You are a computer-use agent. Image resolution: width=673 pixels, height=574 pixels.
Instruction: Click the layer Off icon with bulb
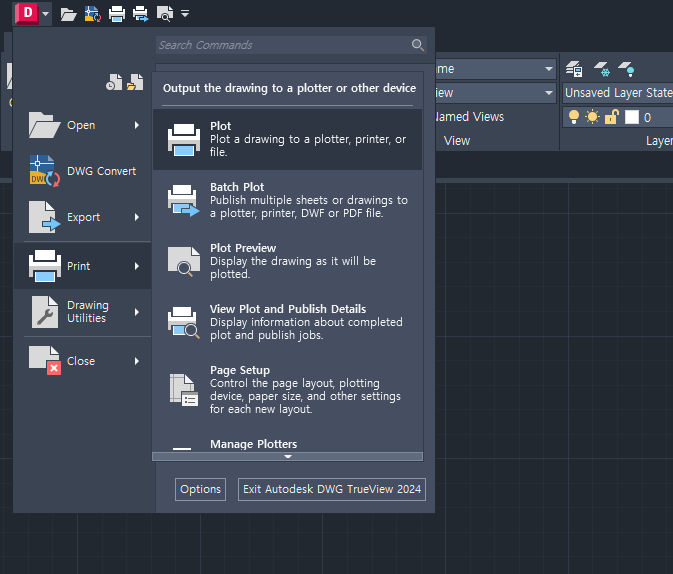point(626,69)
